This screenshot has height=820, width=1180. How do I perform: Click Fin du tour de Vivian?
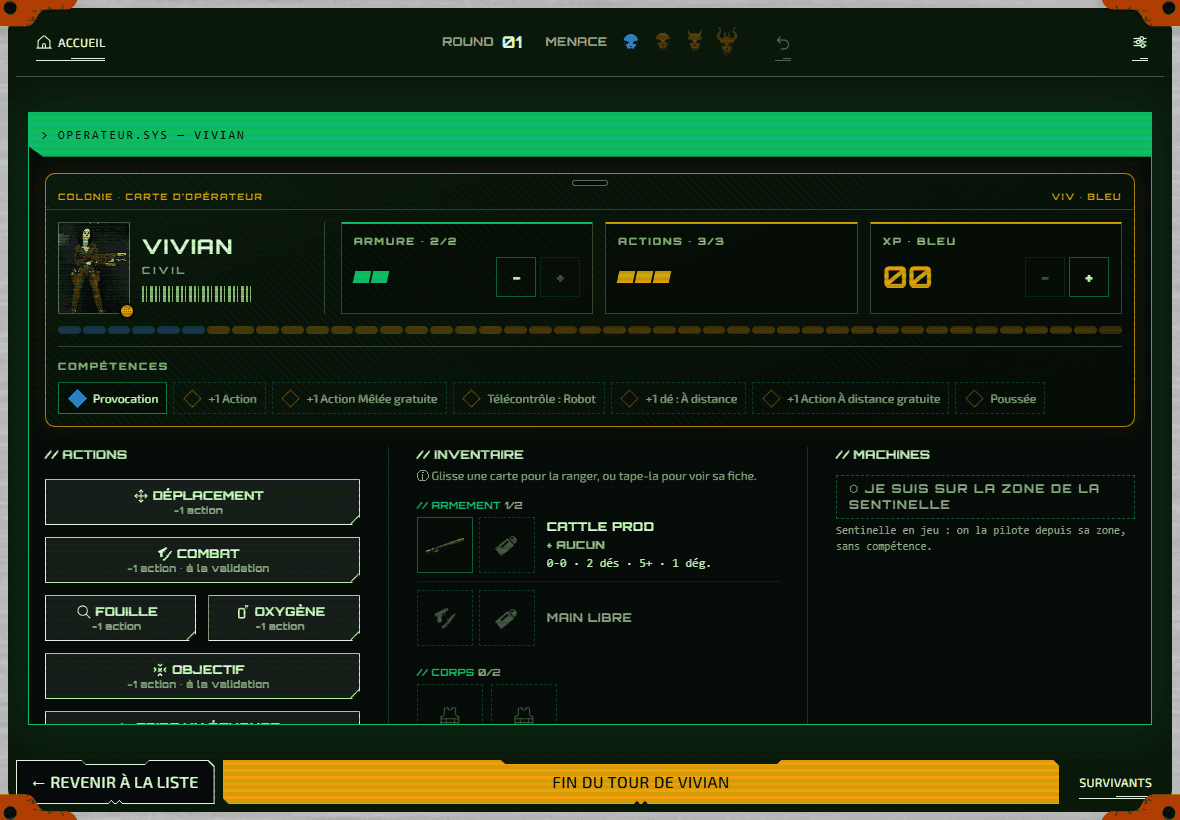point(641,782)
